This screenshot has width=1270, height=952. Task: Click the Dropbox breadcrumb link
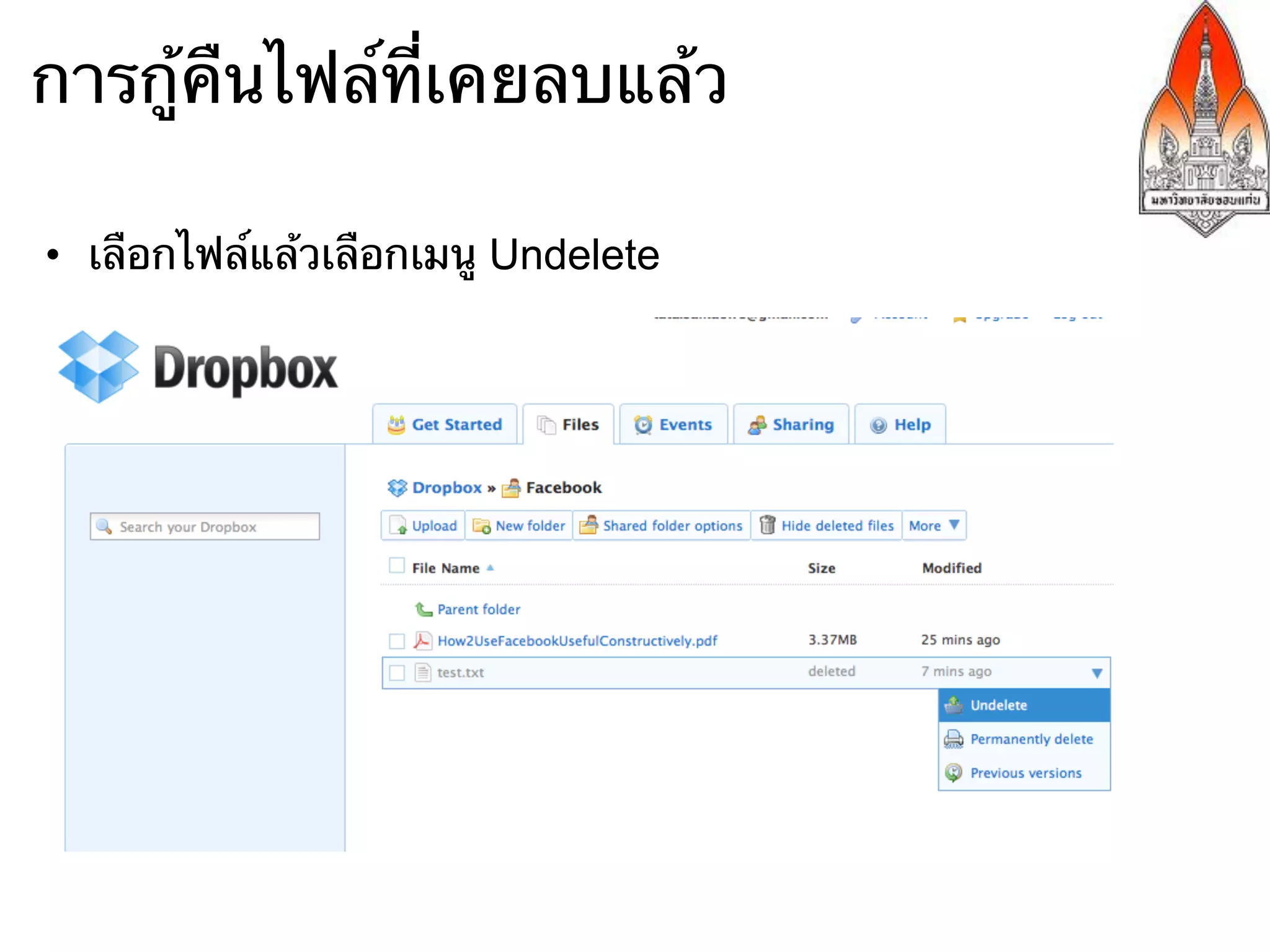447,488
